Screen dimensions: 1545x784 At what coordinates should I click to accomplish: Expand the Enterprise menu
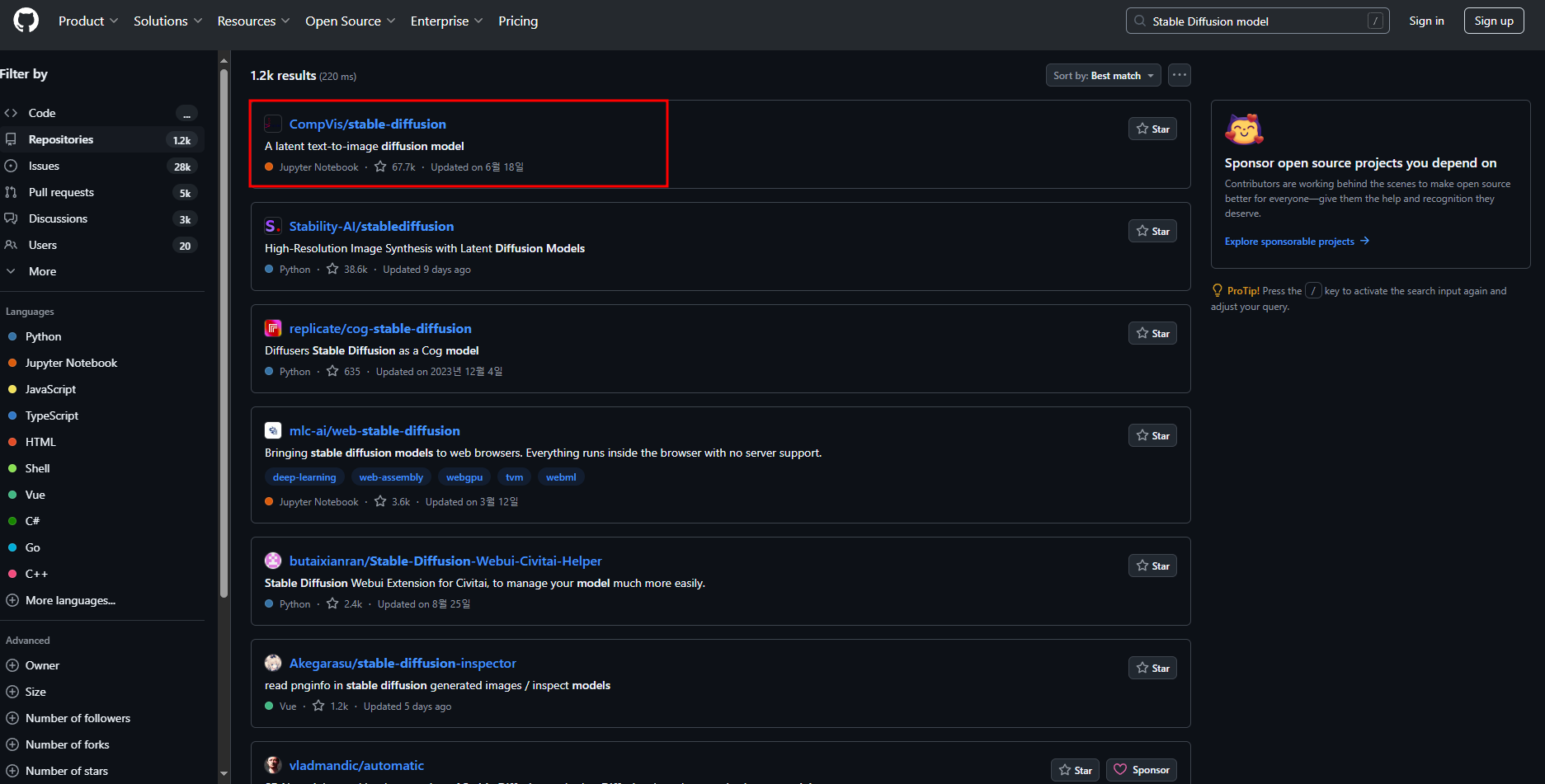(446, 21)
